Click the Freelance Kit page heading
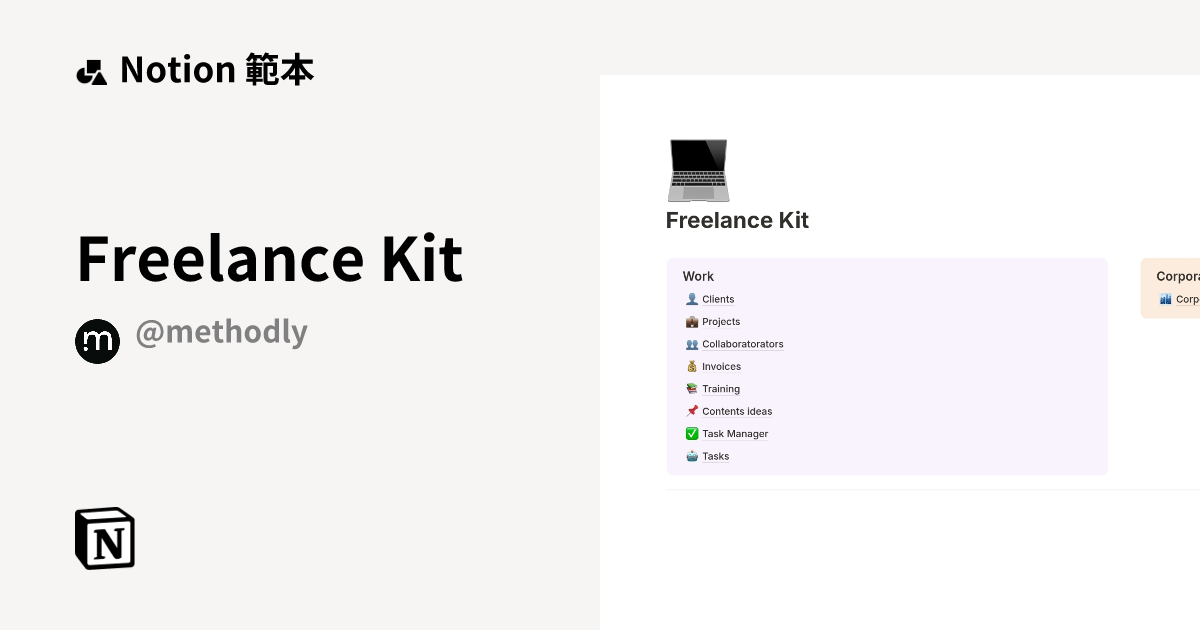 tap(737, 220)
